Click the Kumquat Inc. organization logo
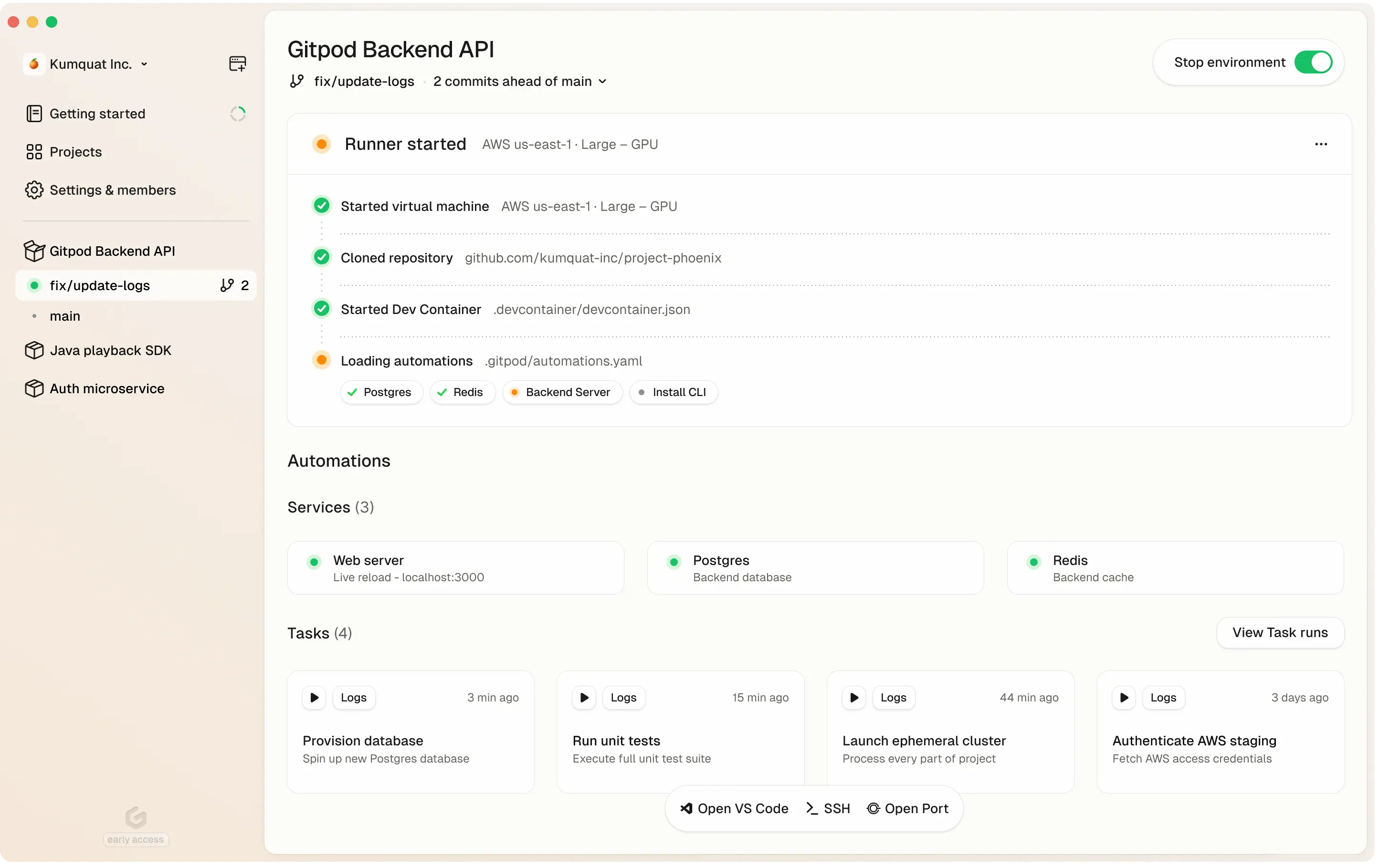This screenshot has width=1379, height=868. coord(34,63)
